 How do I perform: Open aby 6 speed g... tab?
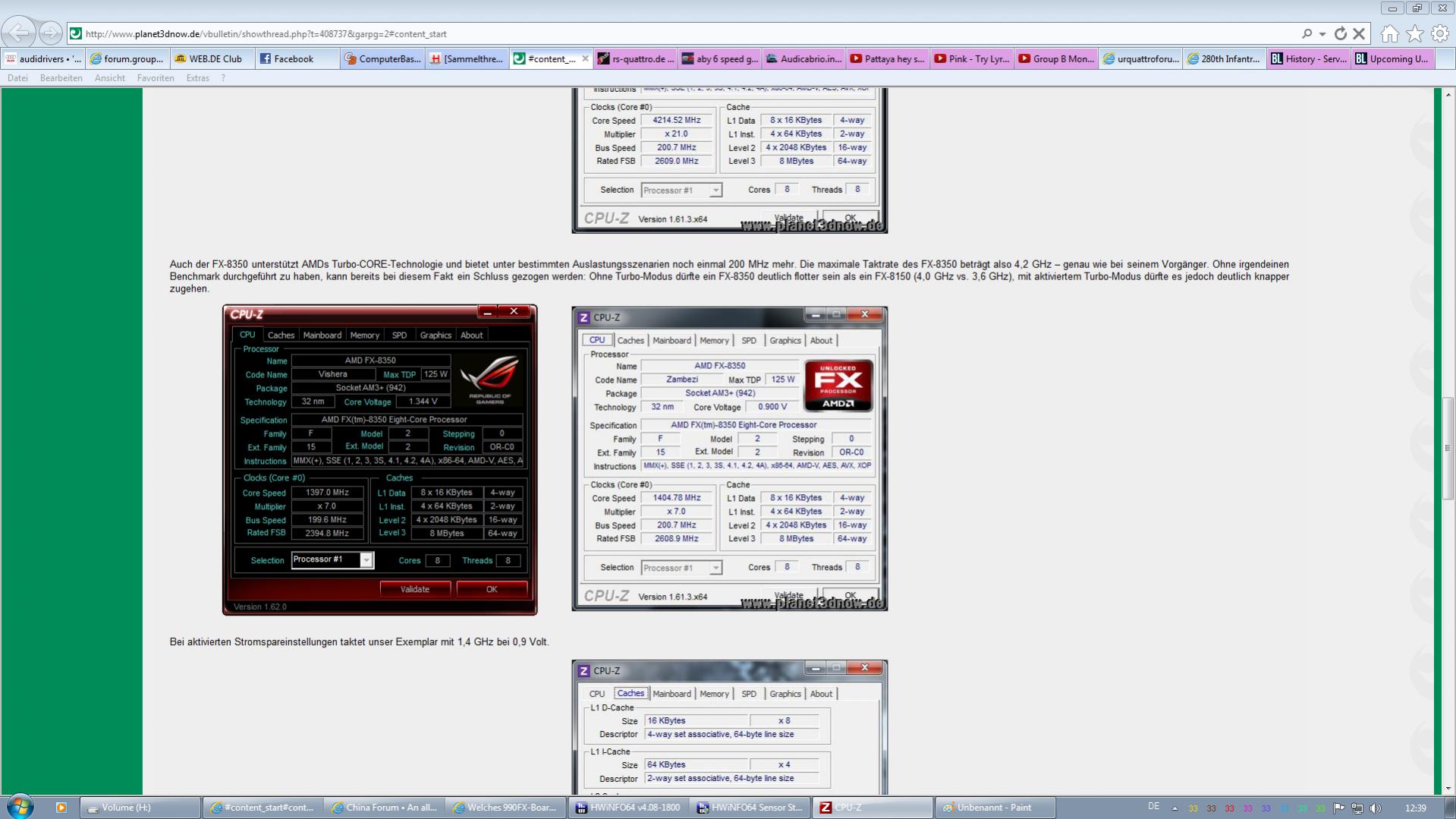(x=720, y=58)
